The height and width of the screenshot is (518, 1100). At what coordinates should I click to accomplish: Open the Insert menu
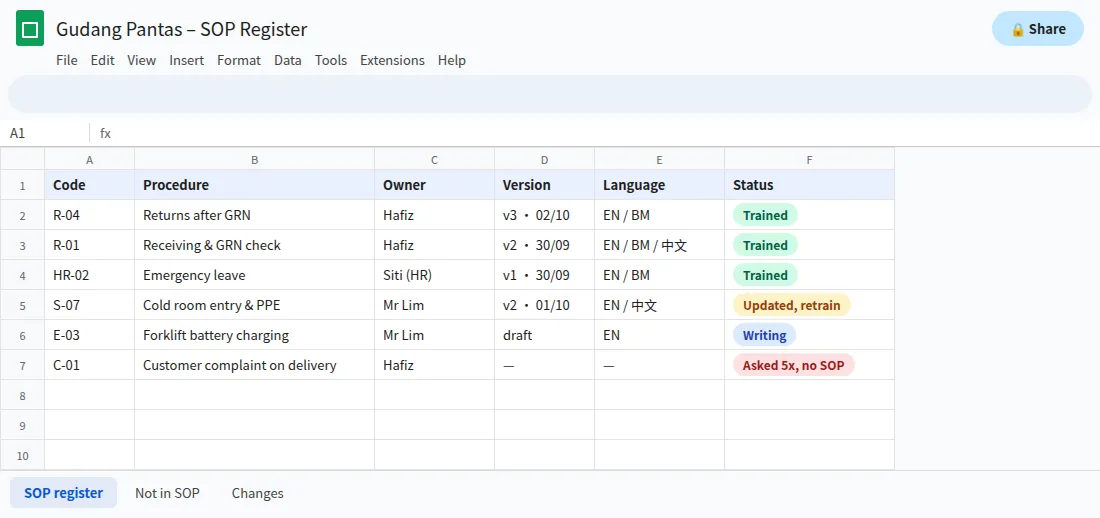pyautogui.click(x=187, y=60)
